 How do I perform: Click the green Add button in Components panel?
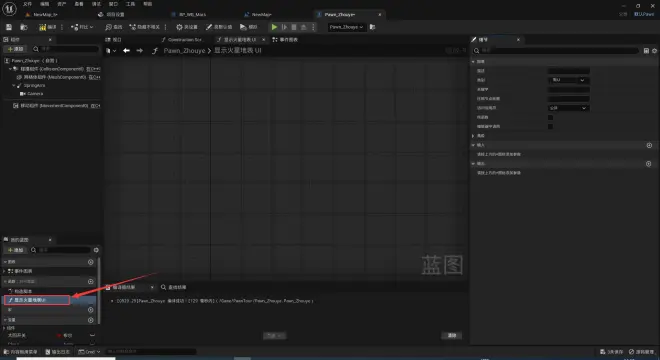point(16,49)
